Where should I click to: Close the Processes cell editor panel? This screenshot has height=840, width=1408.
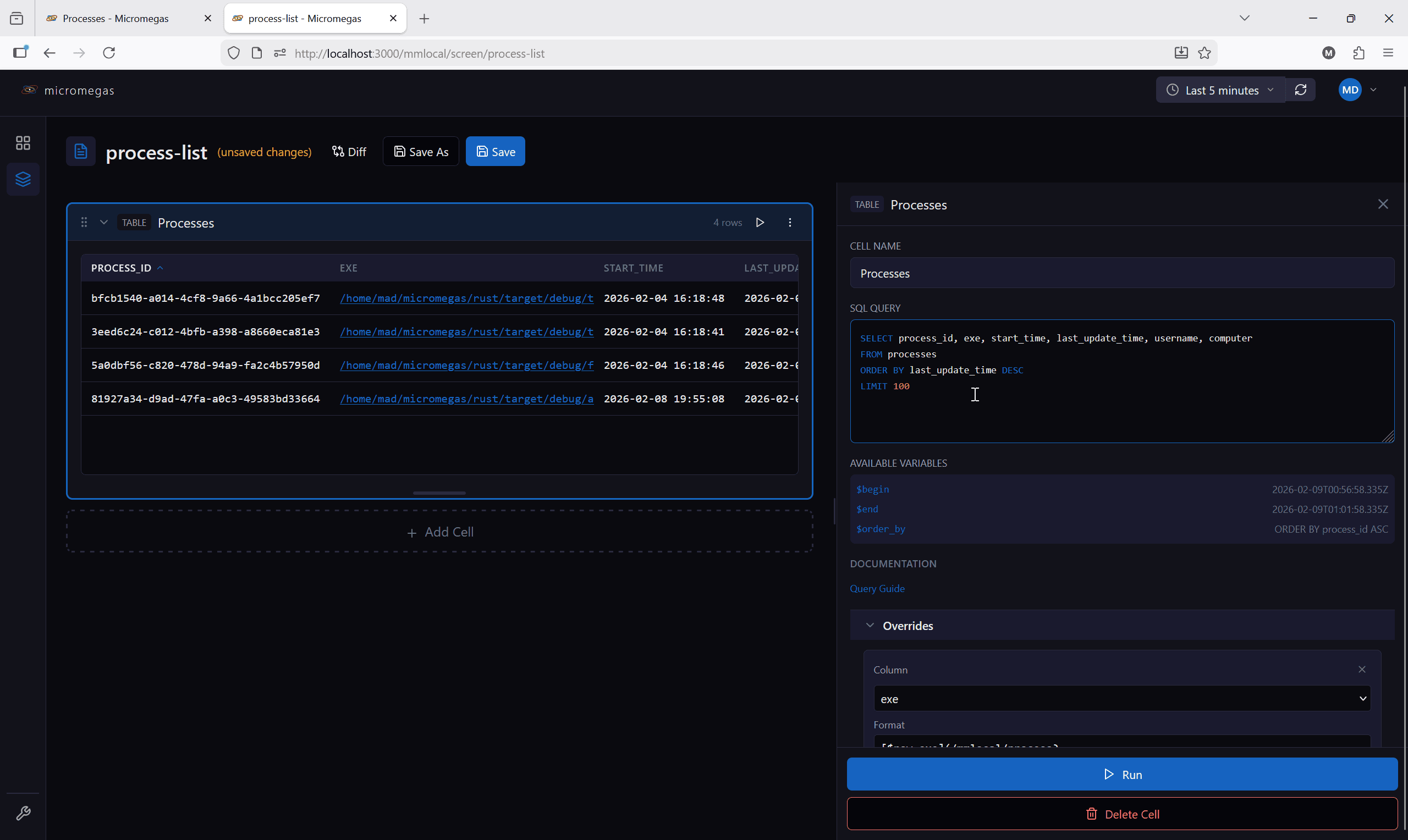(1383, 205)
